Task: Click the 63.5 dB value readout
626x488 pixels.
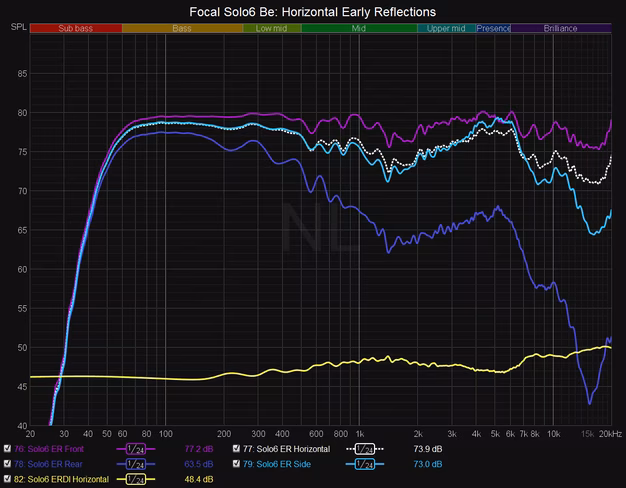Action: coord(199,464)
